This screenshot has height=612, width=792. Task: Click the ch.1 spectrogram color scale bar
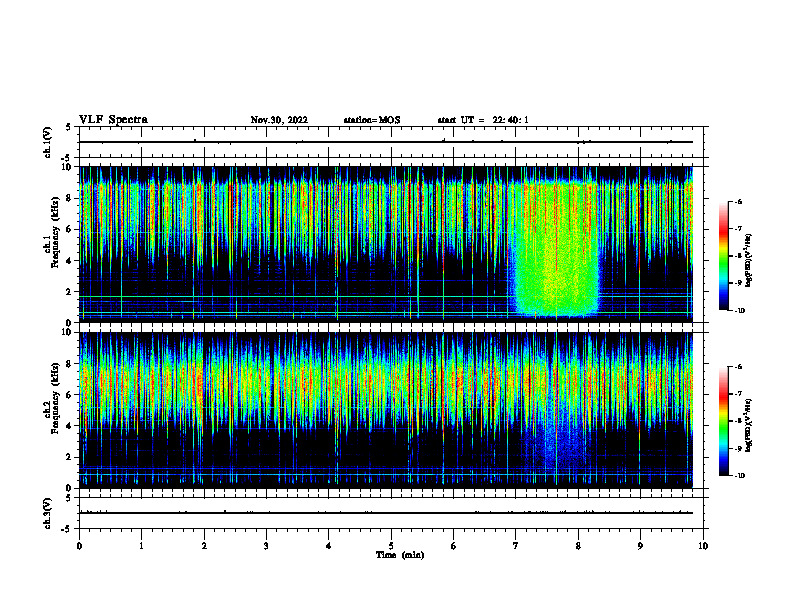click(x=723, y=256)
